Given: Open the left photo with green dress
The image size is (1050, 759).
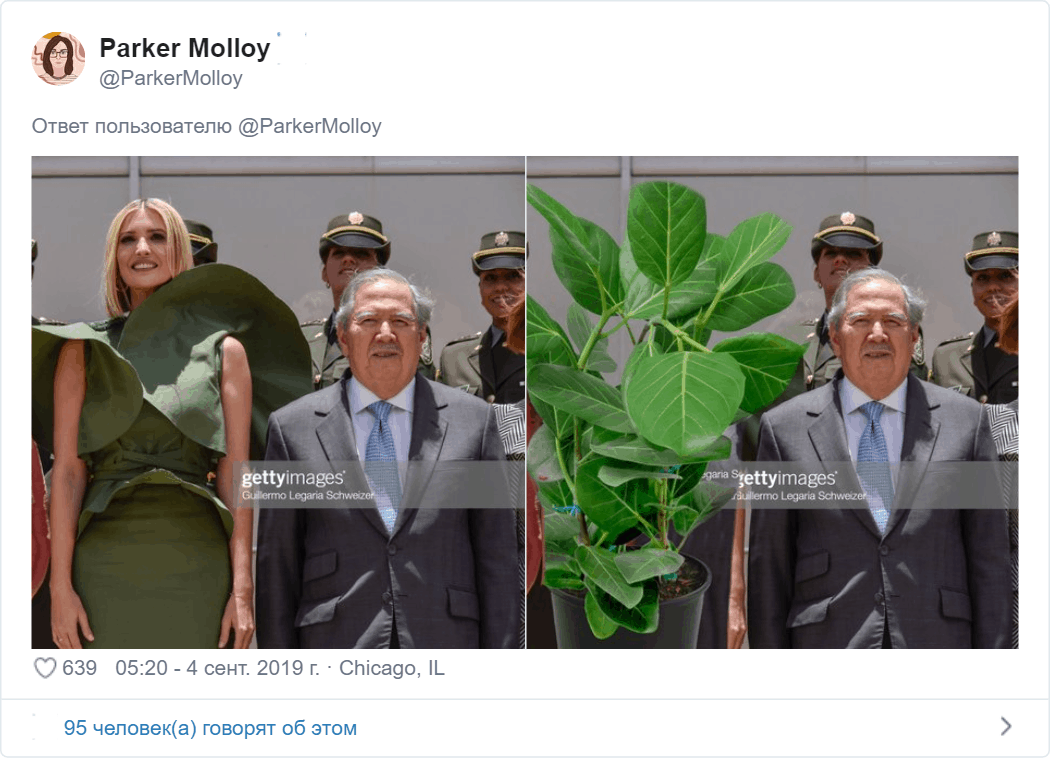Looking at the screenshot, I should [278, 402].
